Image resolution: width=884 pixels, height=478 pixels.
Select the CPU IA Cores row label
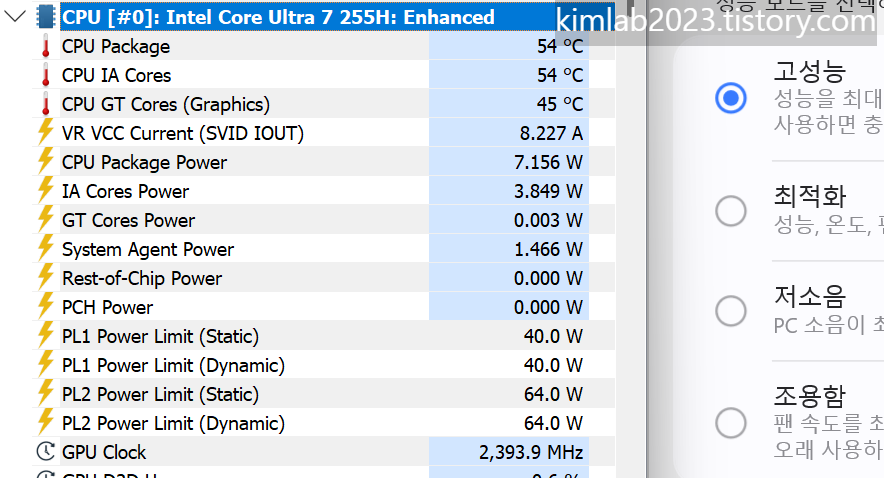[117, 76]
